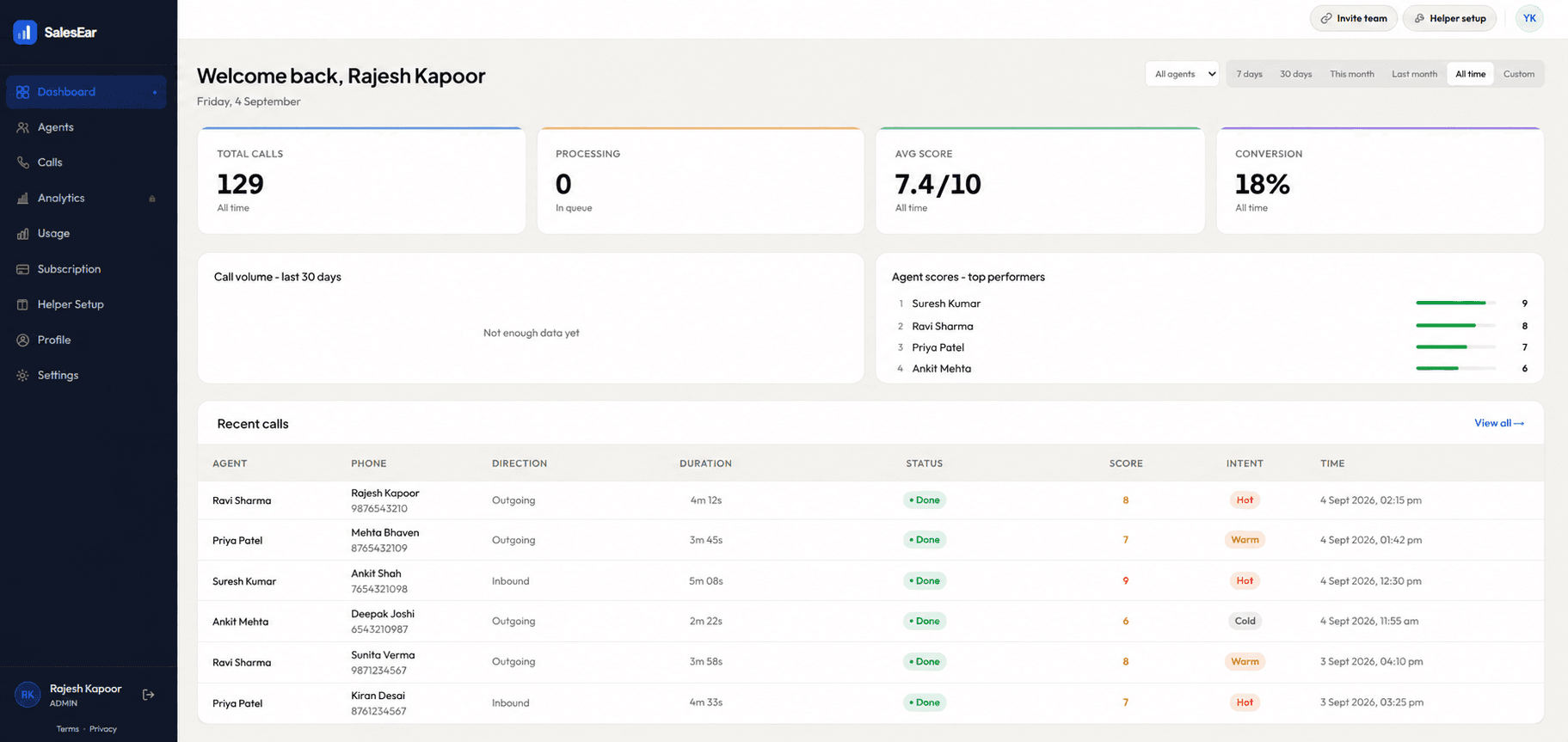Open the YK user avatar menu
This screenshot has width=1568, height=742.
click(1529, 18)
